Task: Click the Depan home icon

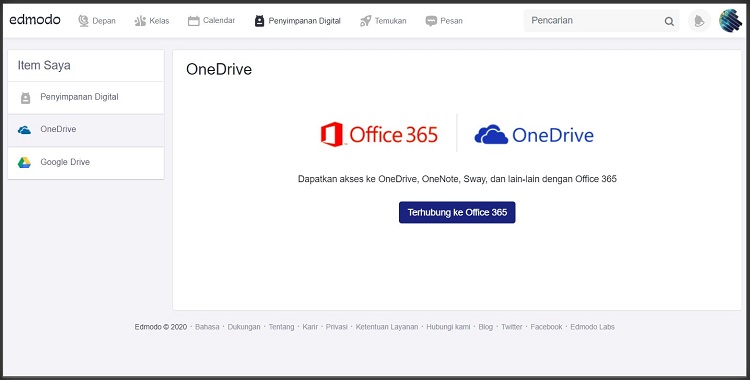Action: (84, 21)
